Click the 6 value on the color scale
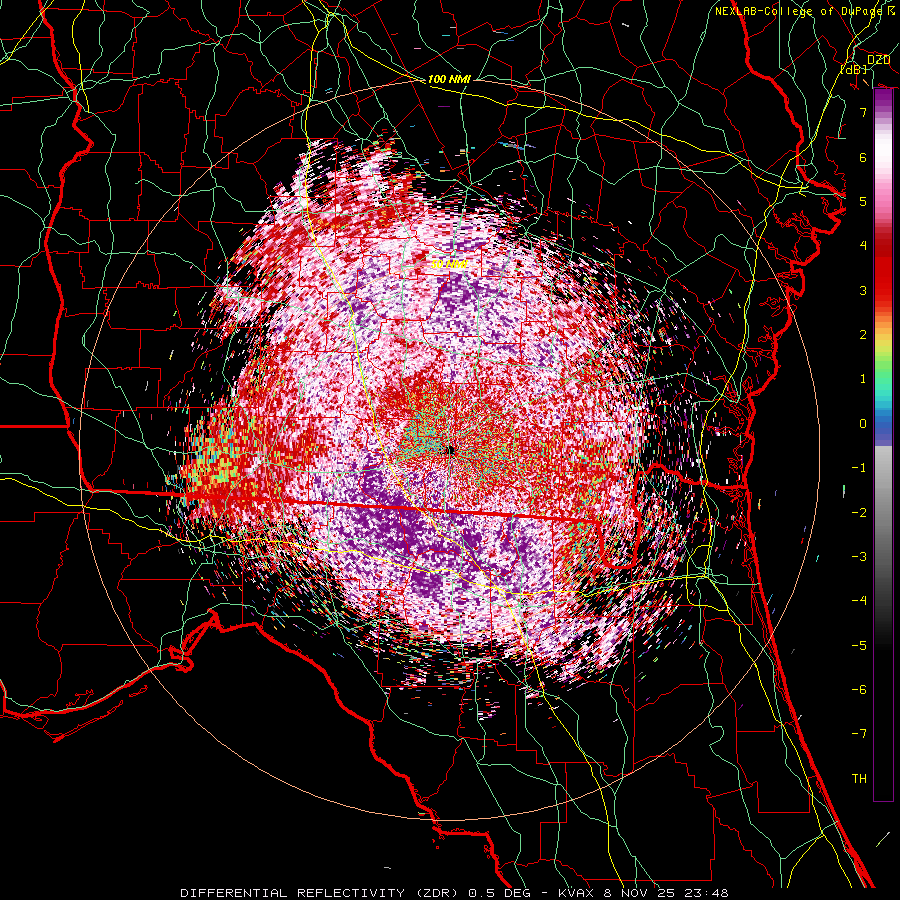This screenshot has width=900, height=900. pyautogui.click(x=863, y=157)
